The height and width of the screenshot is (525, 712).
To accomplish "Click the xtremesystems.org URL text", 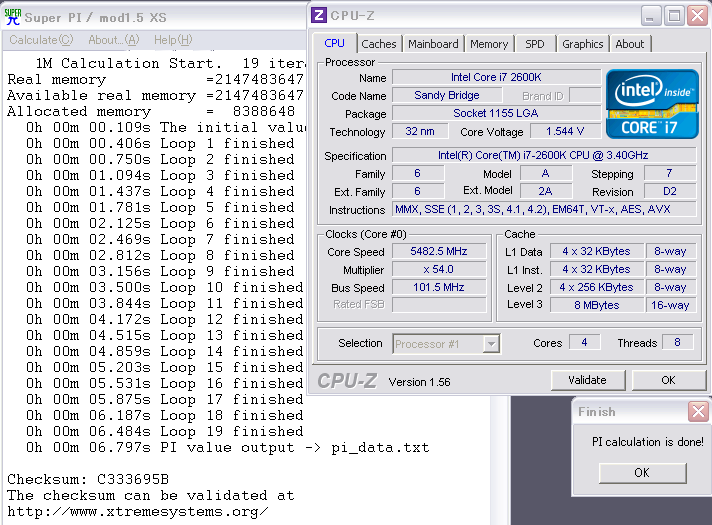I will click(x=138, y=512).
